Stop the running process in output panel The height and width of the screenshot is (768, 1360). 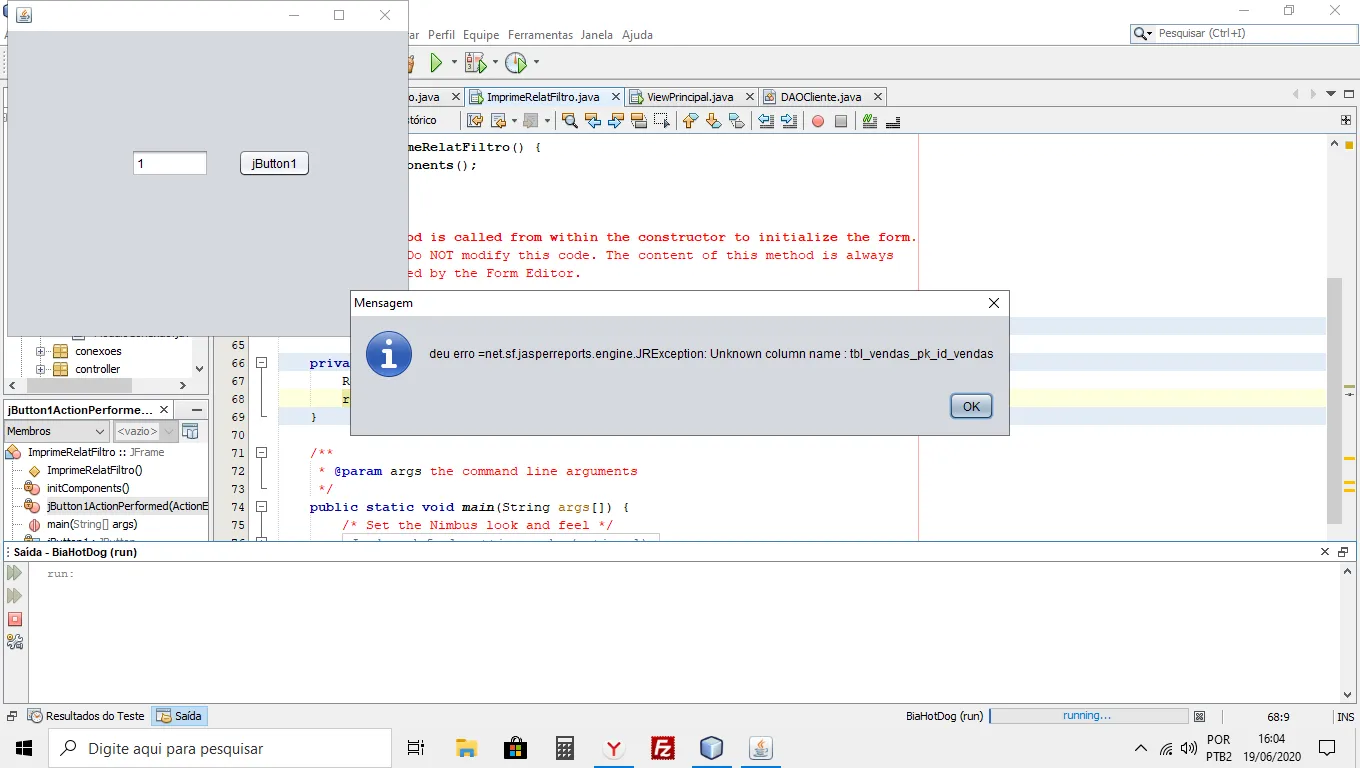[x=14, y=619]
